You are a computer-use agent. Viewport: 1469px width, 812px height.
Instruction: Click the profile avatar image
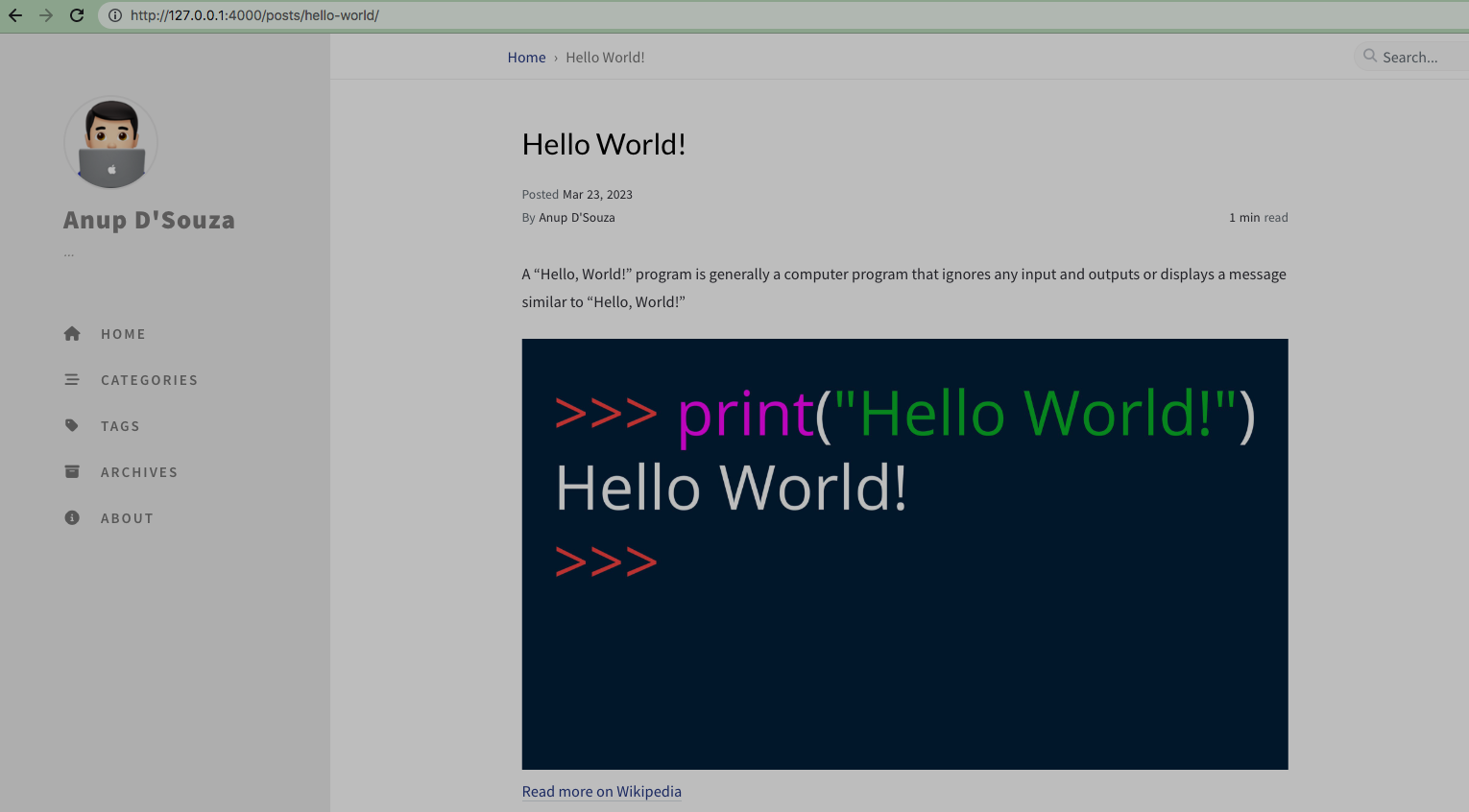click(110, 143)
